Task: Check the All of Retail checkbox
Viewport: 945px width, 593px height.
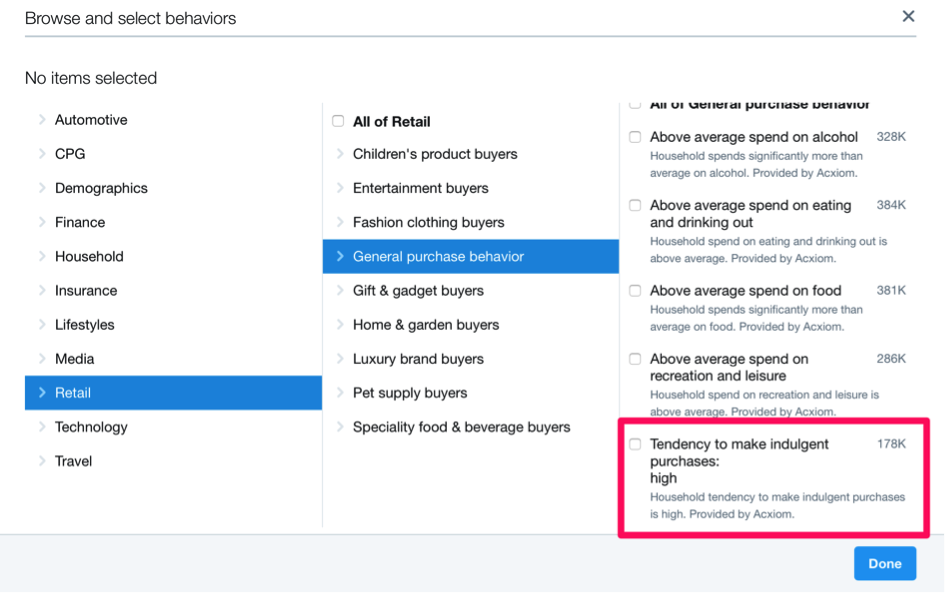Action: (x=338, y=121)
